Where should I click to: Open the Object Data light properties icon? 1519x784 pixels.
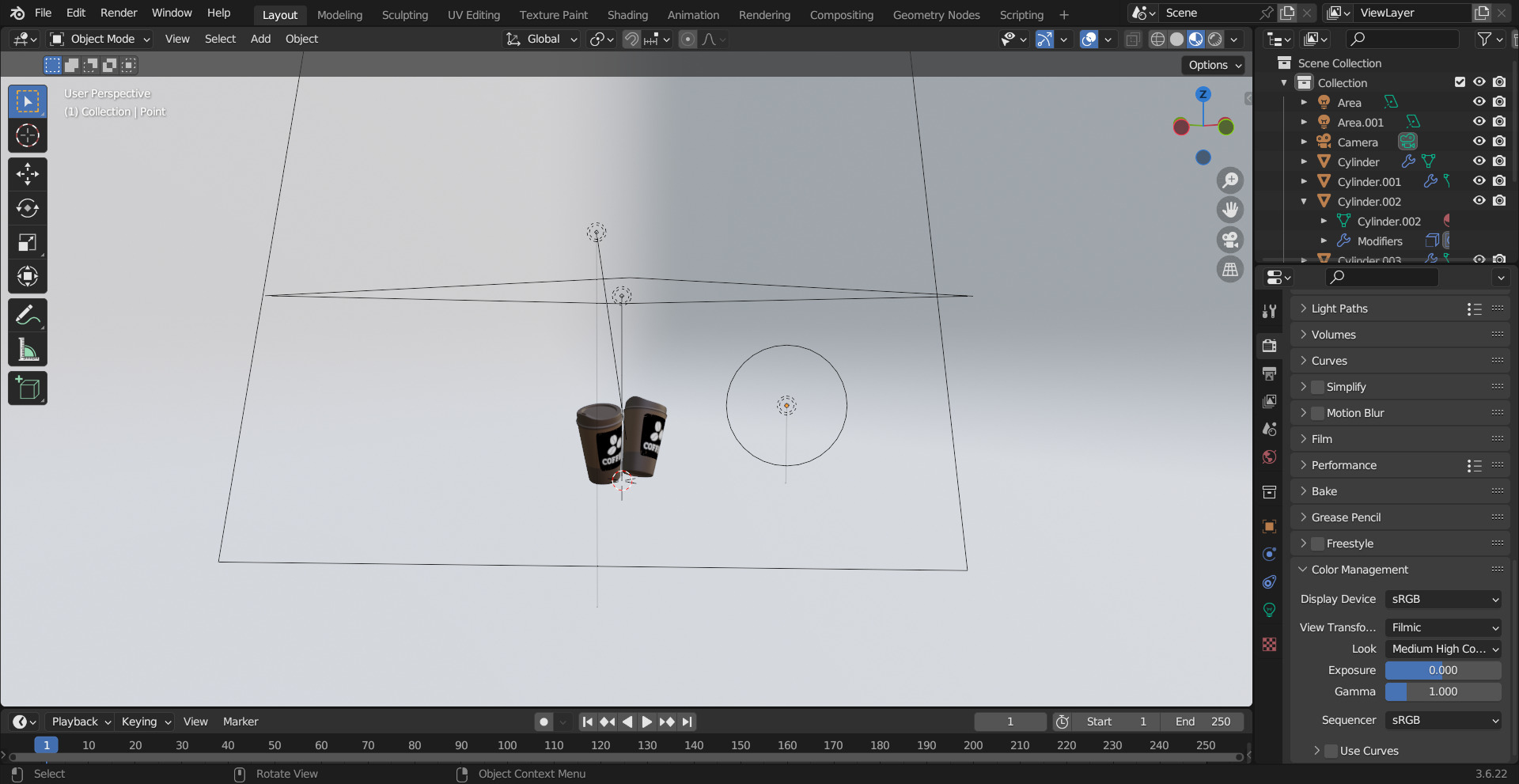tap(1270, 610)
